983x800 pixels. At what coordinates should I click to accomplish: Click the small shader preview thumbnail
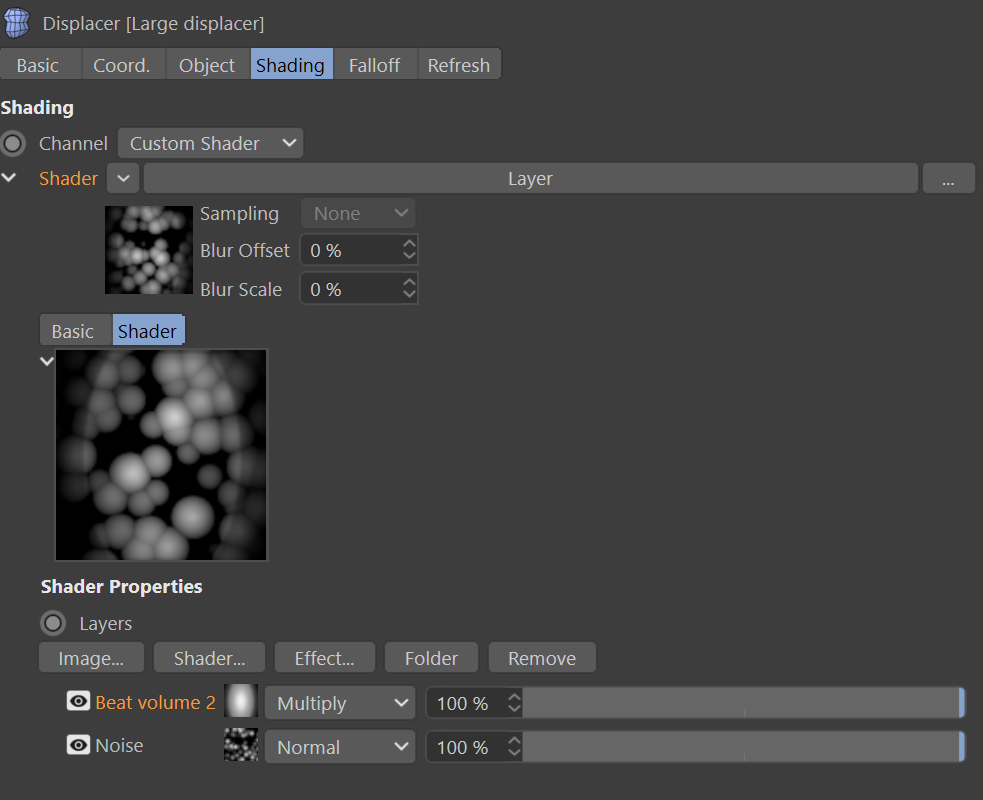coord(148,250)
